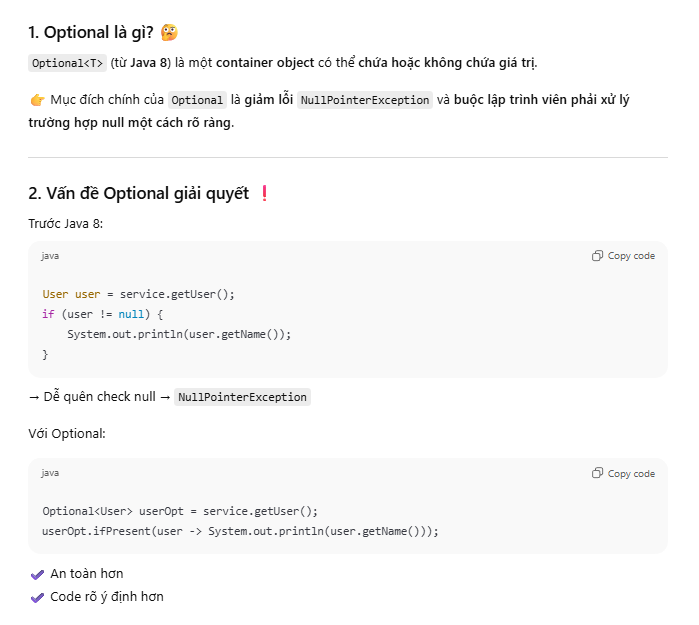699x625 pixels.
Task: Click the "java" language label in the second code block
Action: 50,473
